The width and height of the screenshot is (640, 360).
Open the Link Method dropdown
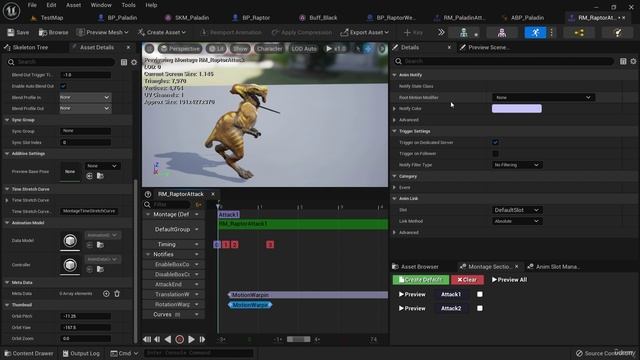[516, 221]
